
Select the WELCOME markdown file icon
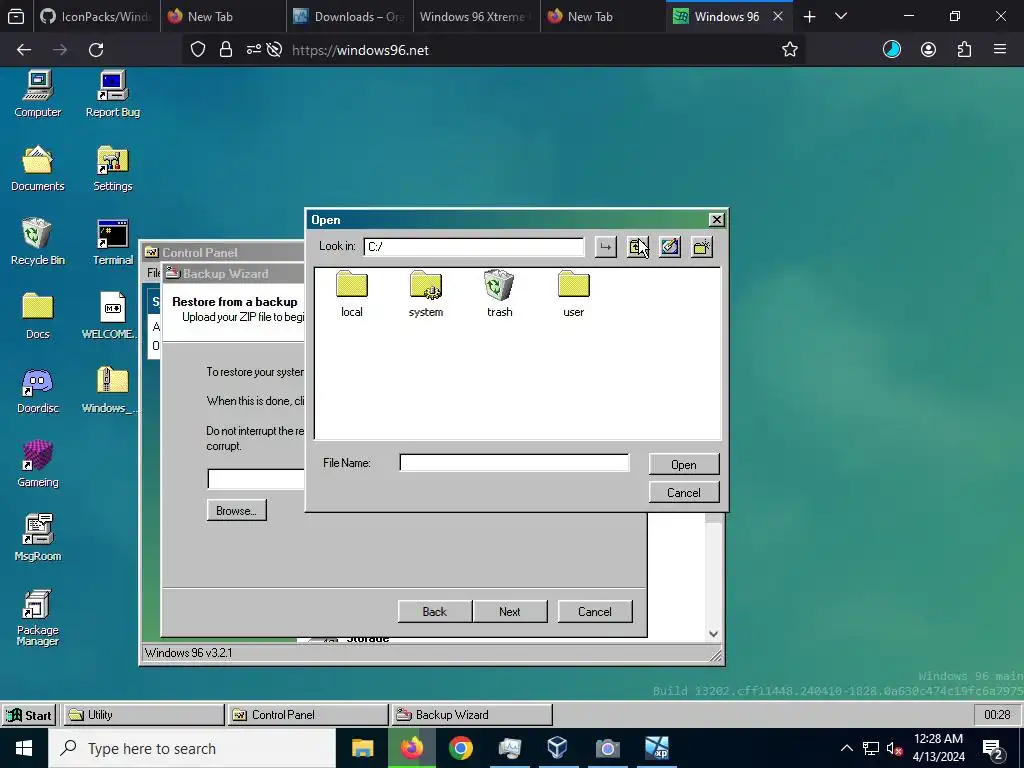[x=112, y=316]
